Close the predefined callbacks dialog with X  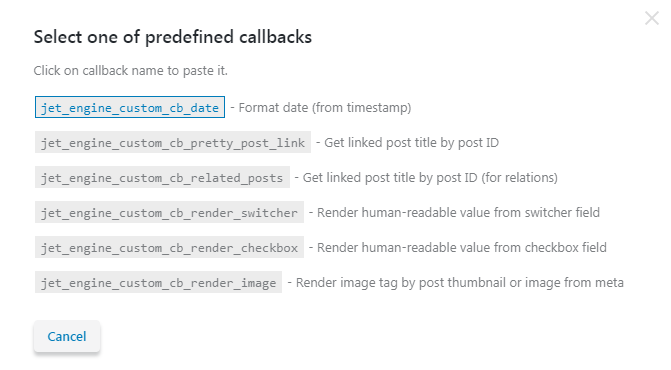coord(652,18)
